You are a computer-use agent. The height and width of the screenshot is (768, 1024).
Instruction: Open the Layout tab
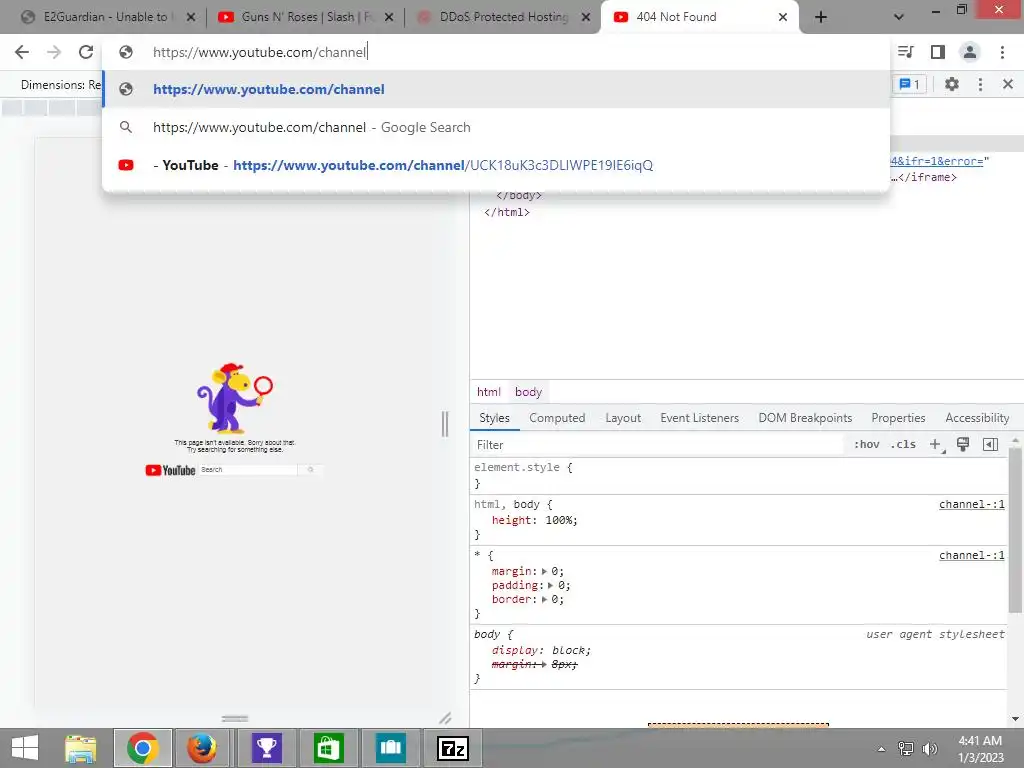coord(623,418)
